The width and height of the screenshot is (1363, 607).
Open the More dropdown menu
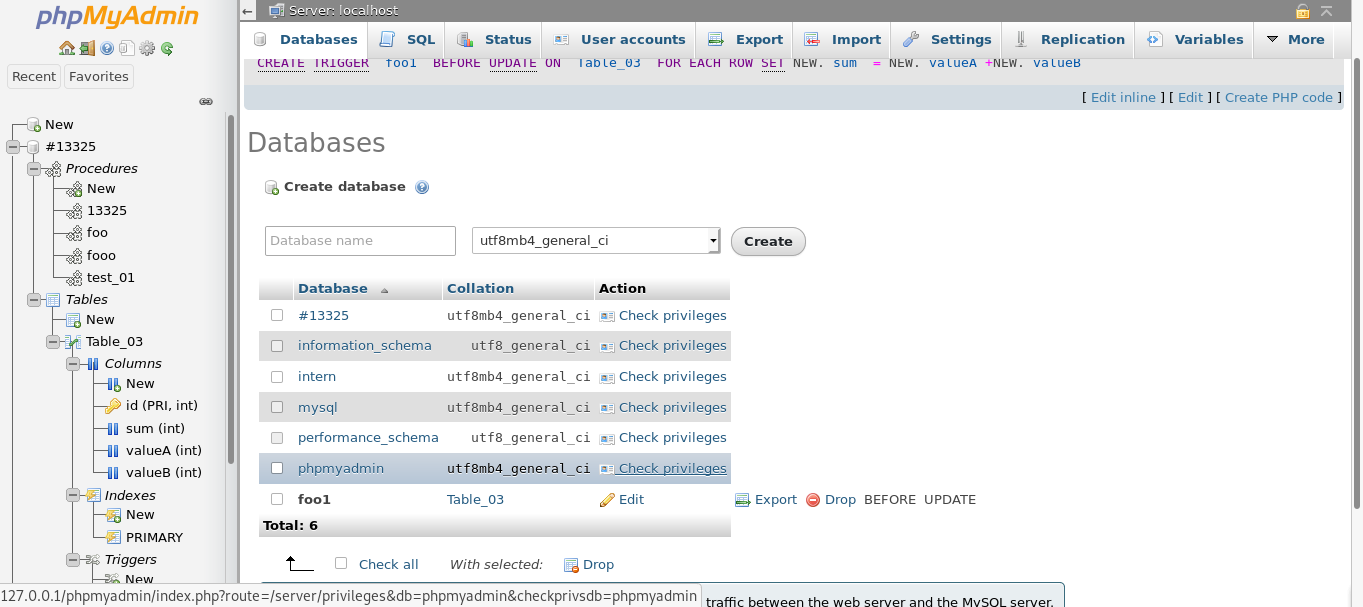(1295, 40)
